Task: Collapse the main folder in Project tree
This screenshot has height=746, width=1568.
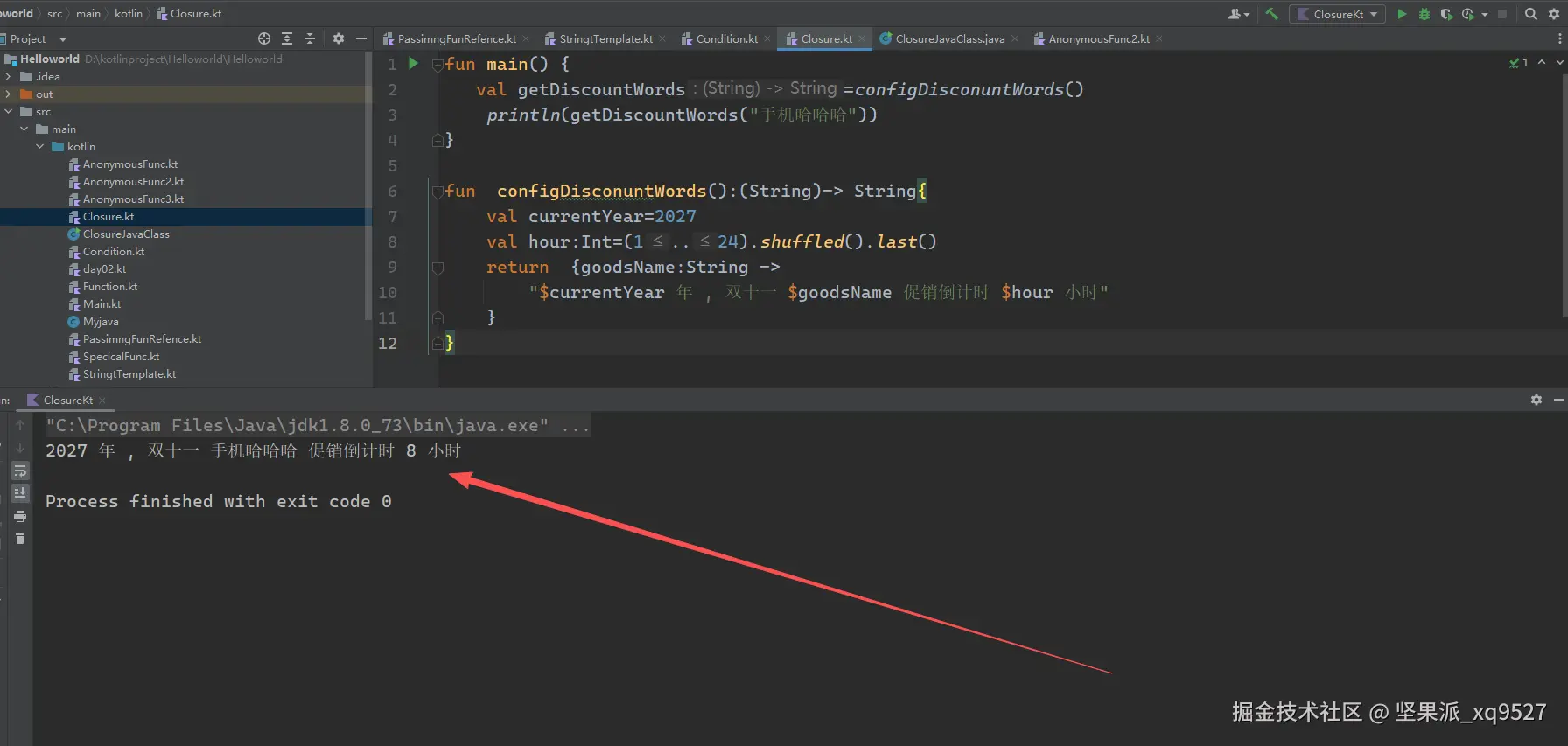Action: pos(24,129)
